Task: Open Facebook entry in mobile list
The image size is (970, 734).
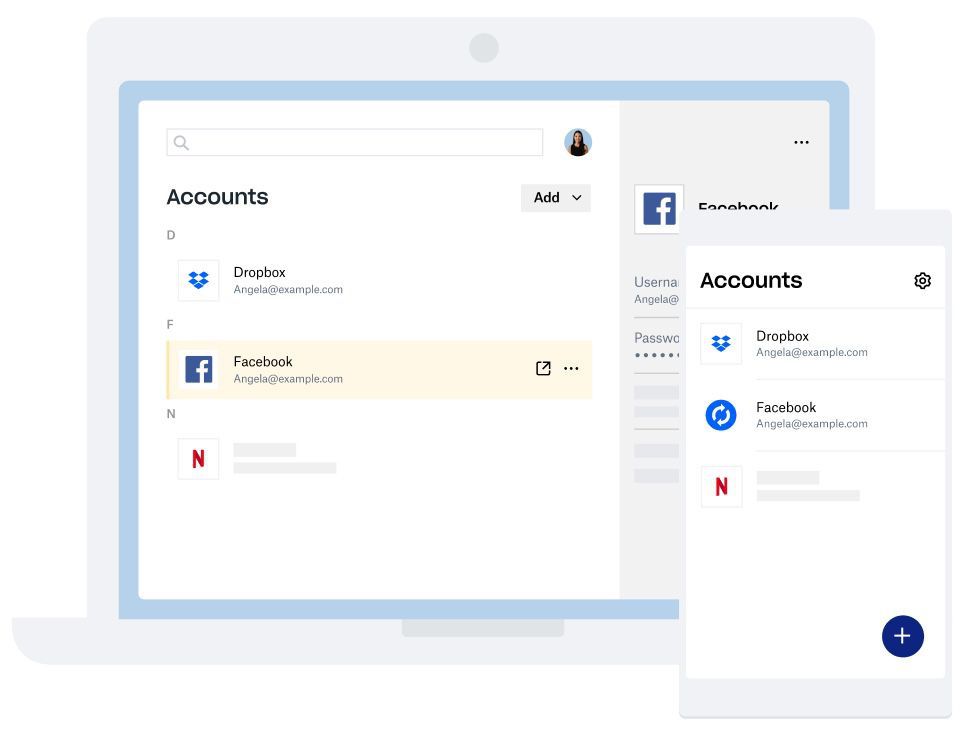Action: click(x=816, y=415)
